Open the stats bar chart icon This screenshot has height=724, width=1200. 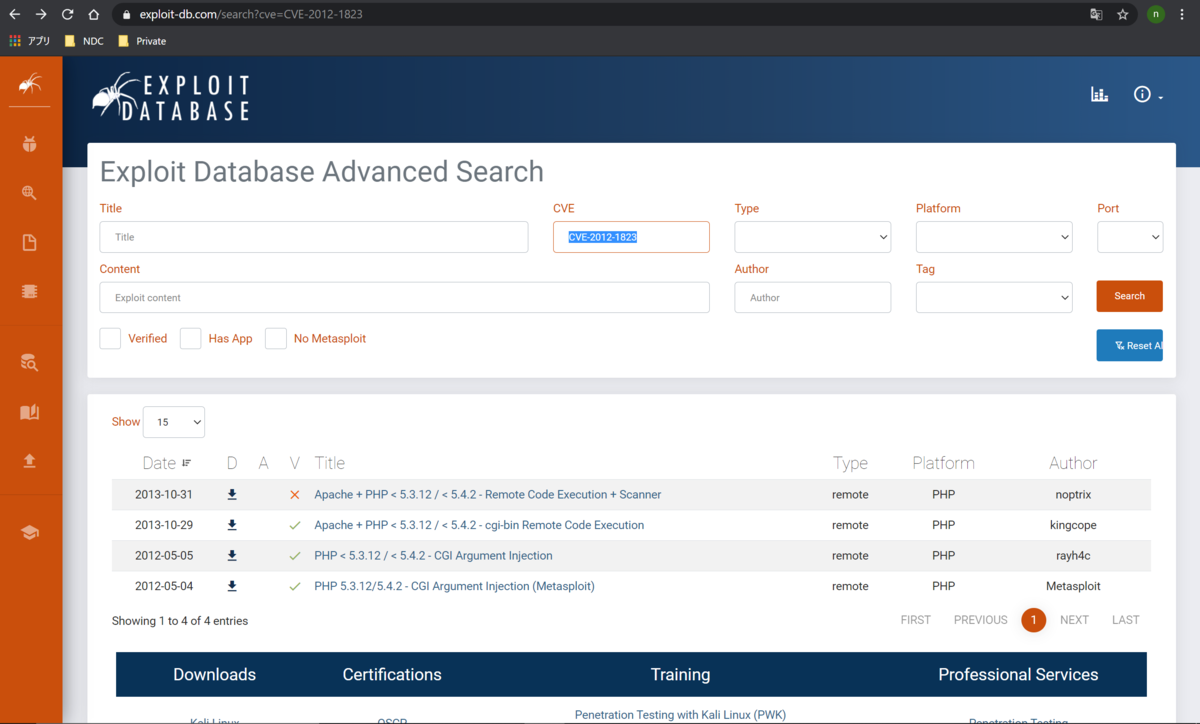coord(1099,94)
